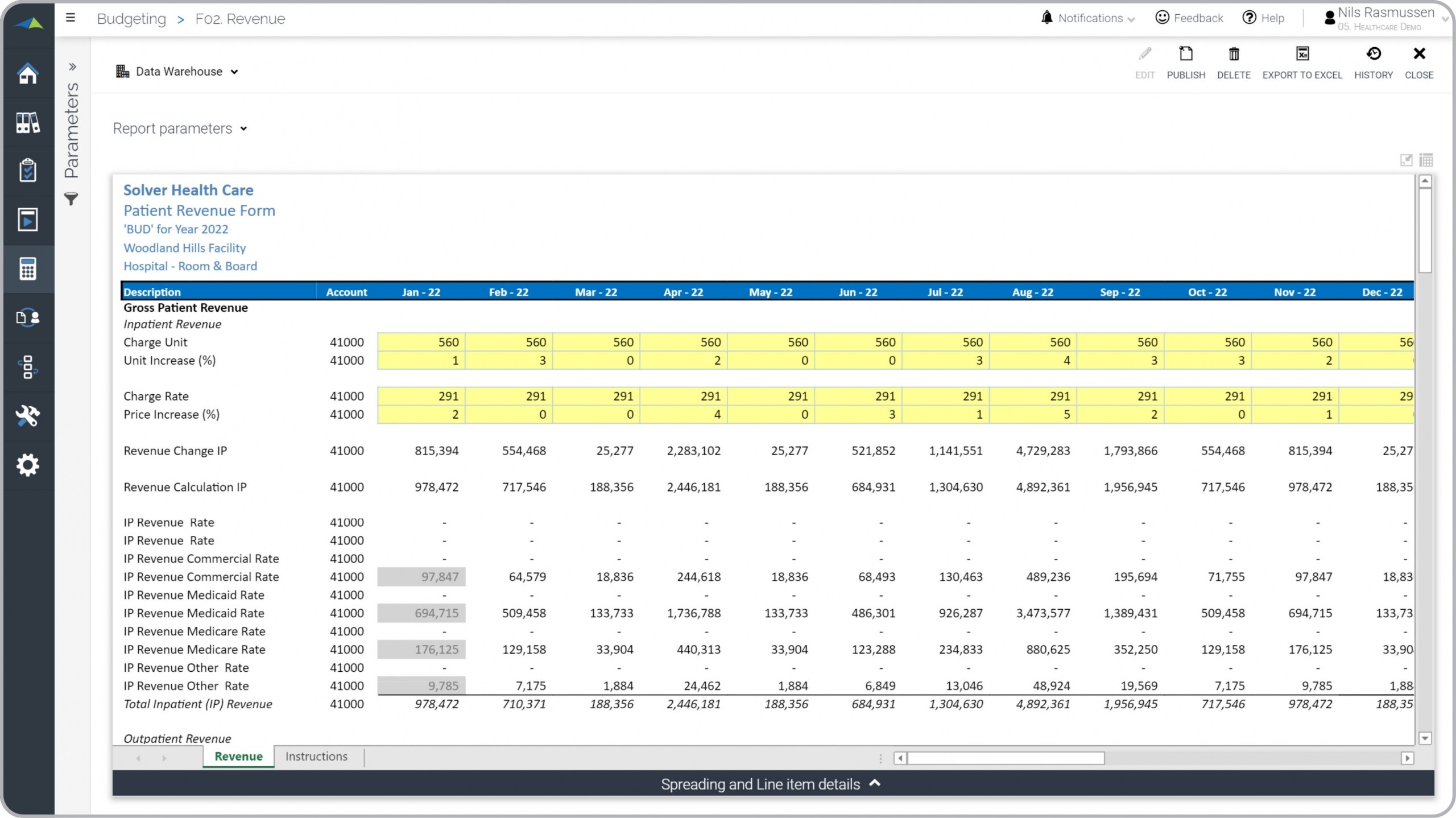The image size is (1456, 818).
Task: Open the administration wrench tool icon
Action: click(x=28, y=416)
